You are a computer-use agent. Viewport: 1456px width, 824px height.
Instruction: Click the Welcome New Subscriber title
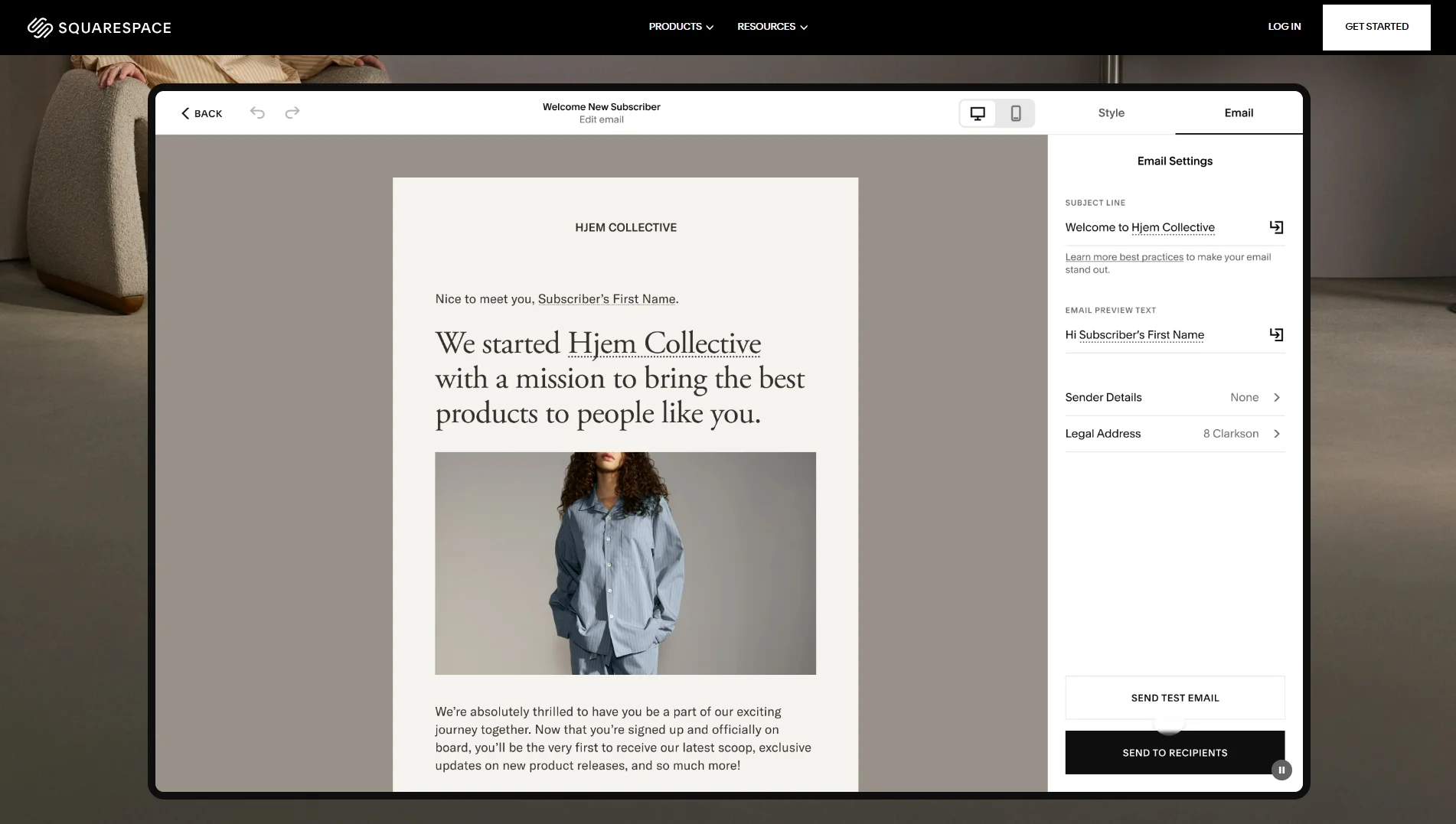coord(601,107)
